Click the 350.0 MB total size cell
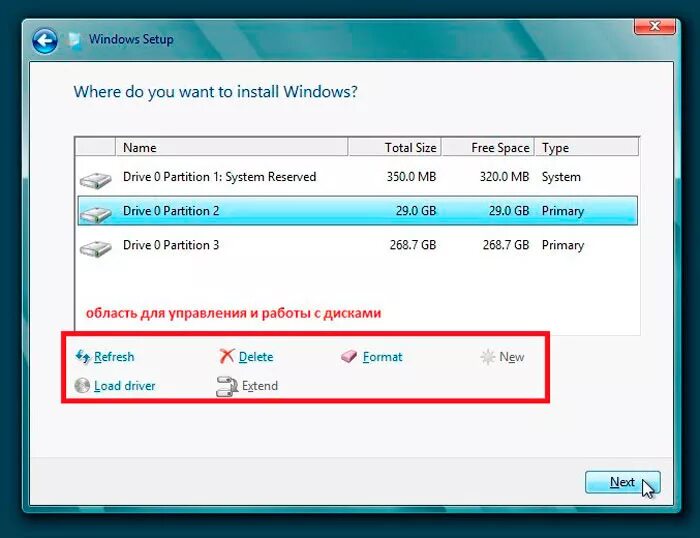The height and width of the screenshot is (538, 700). click(x=411, y=177)
